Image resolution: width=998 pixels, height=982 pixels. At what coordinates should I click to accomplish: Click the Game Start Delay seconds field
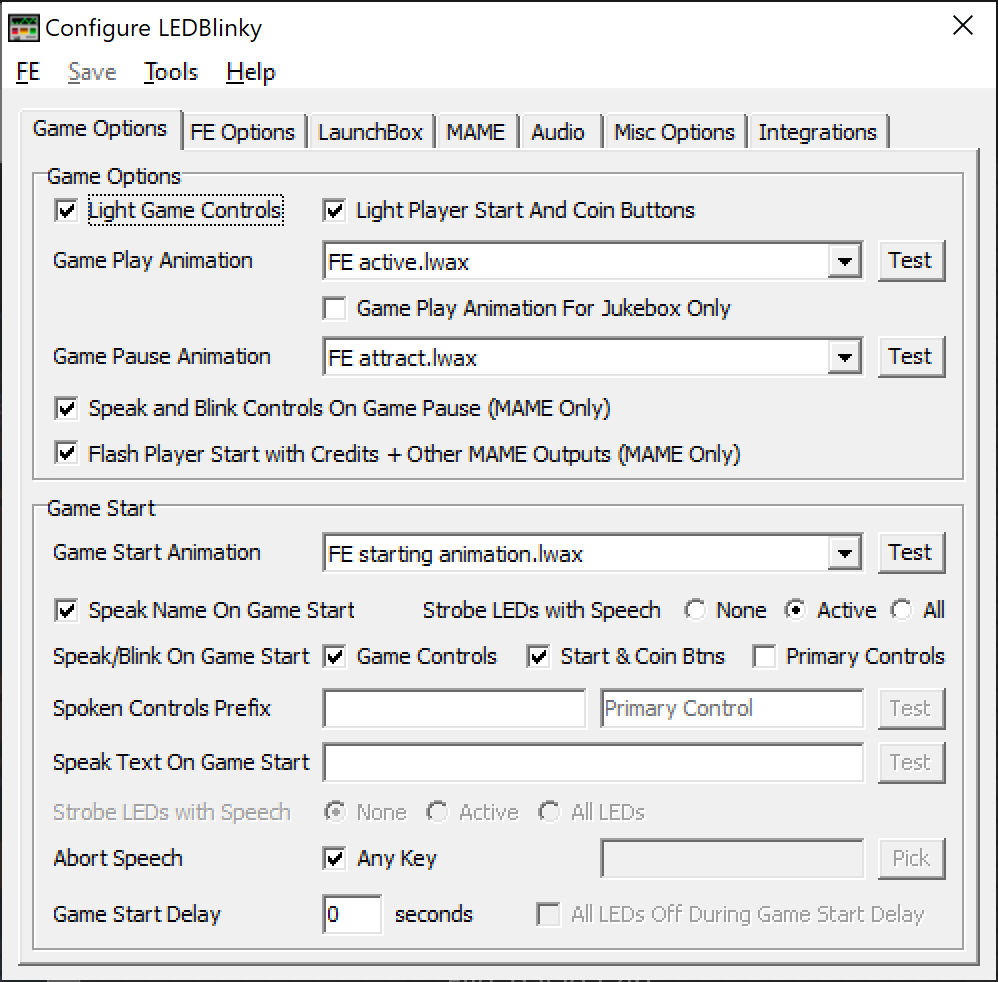click(352, 915)
